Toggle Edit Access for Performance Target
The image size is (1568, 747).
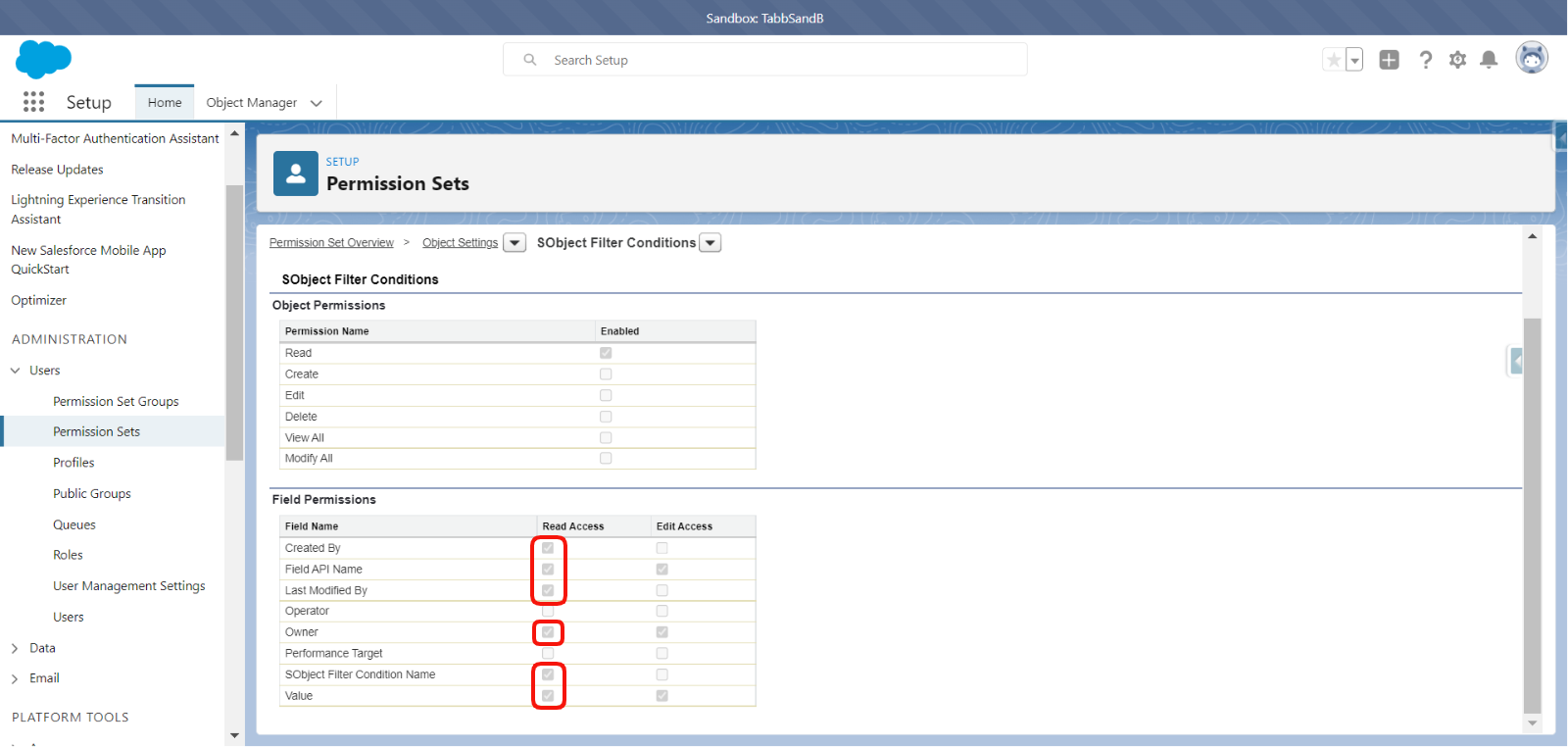[x=662, y=653]
